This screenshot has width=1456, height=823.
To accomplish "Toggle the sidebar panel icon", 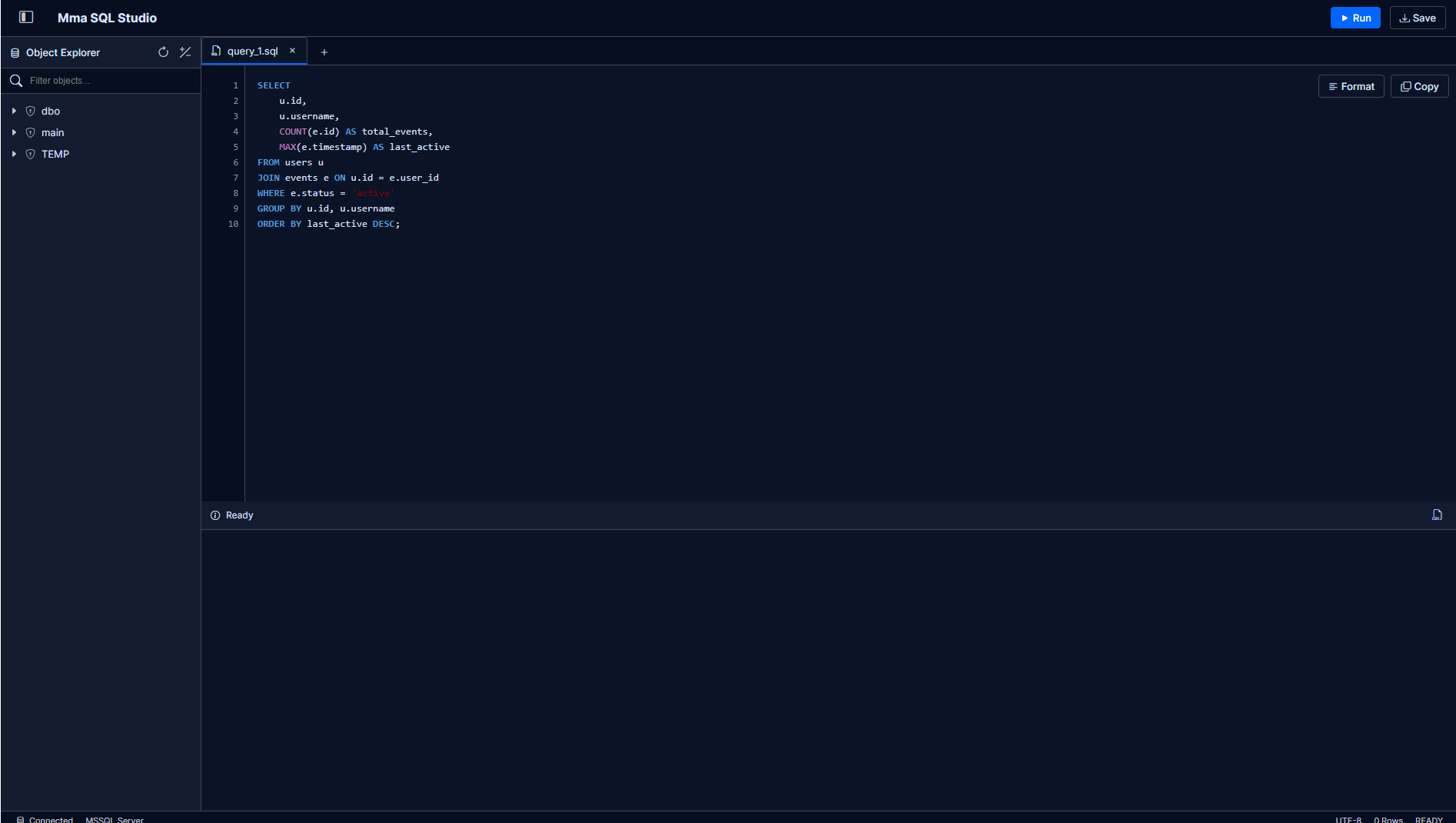I will [26, 17].
